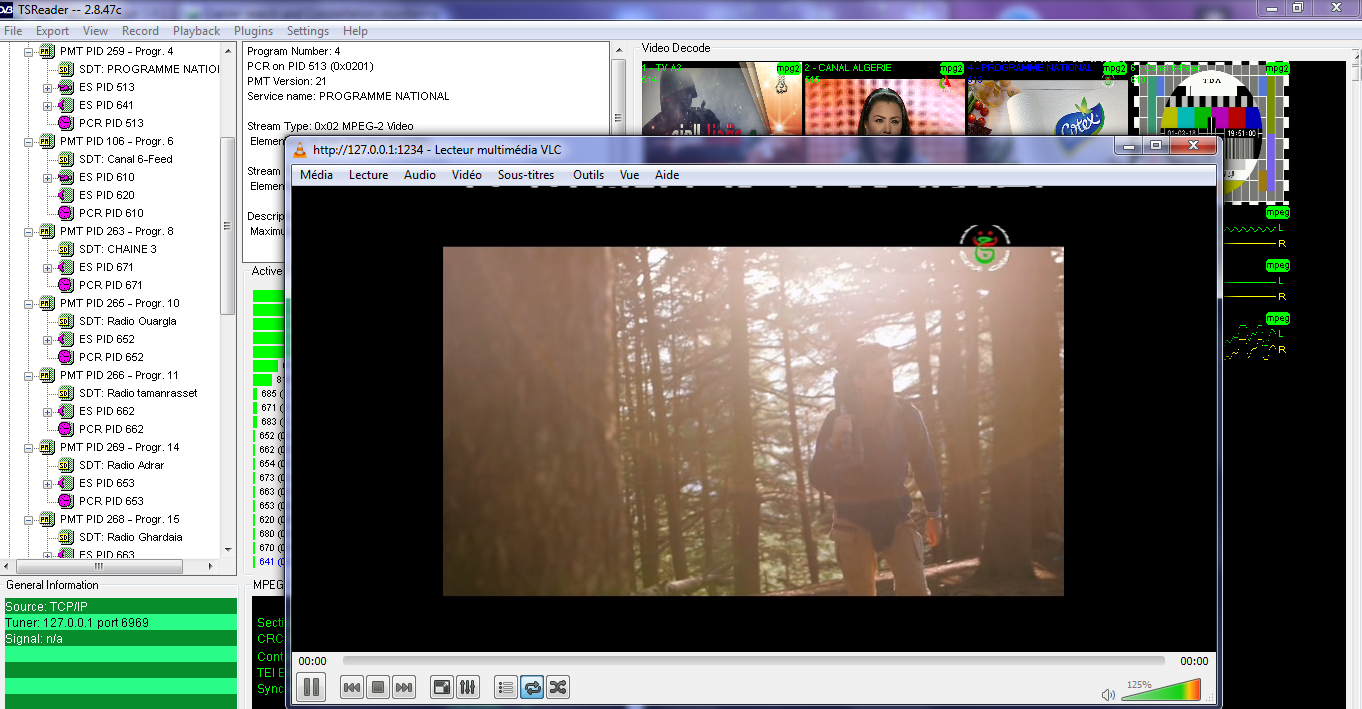Click the VLC stop button
Image resolution: width=1362 pixels, height=709 pixels.
(x=378, y=687)
